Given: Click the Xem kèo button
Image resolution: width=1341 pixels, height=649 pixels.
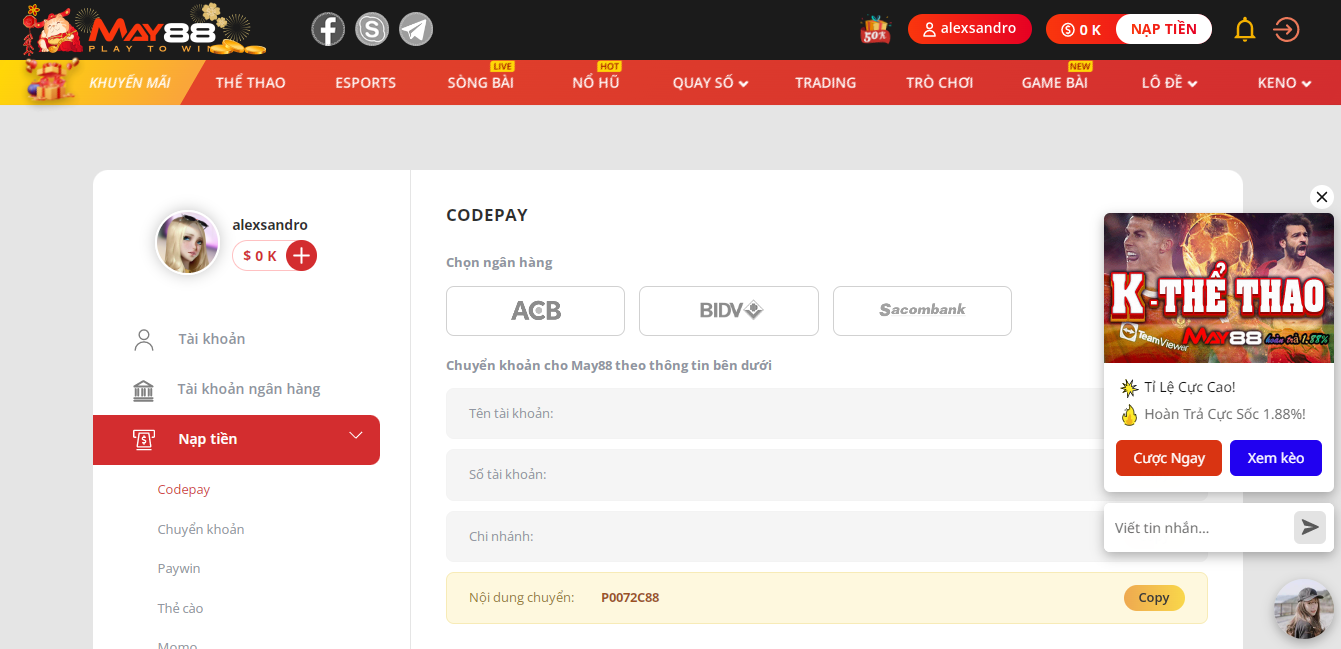Looking at the screenshot, I should click(1276, 458).
